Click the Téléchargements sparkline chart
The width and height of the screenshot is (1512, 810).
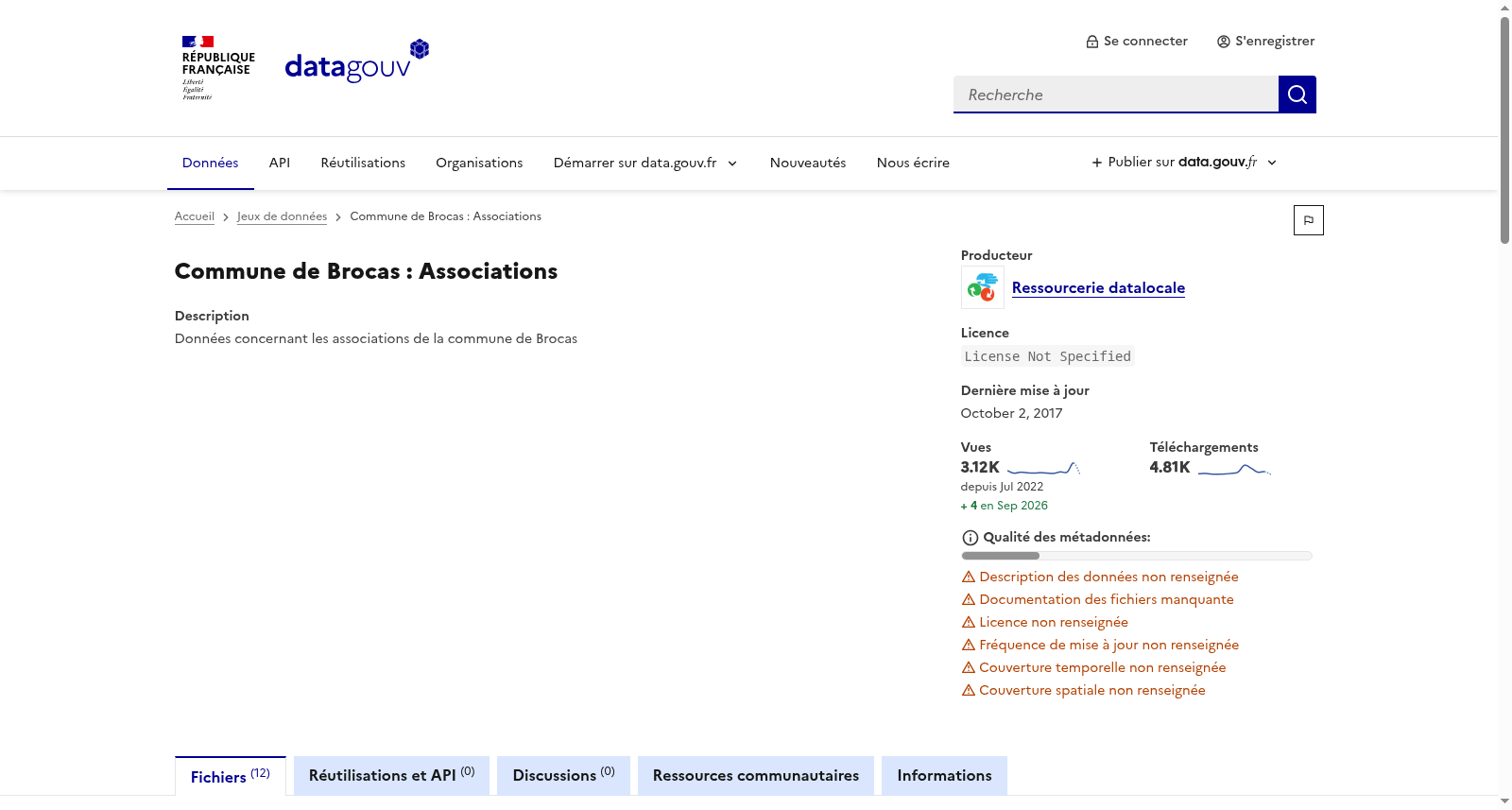[1234, 468]
